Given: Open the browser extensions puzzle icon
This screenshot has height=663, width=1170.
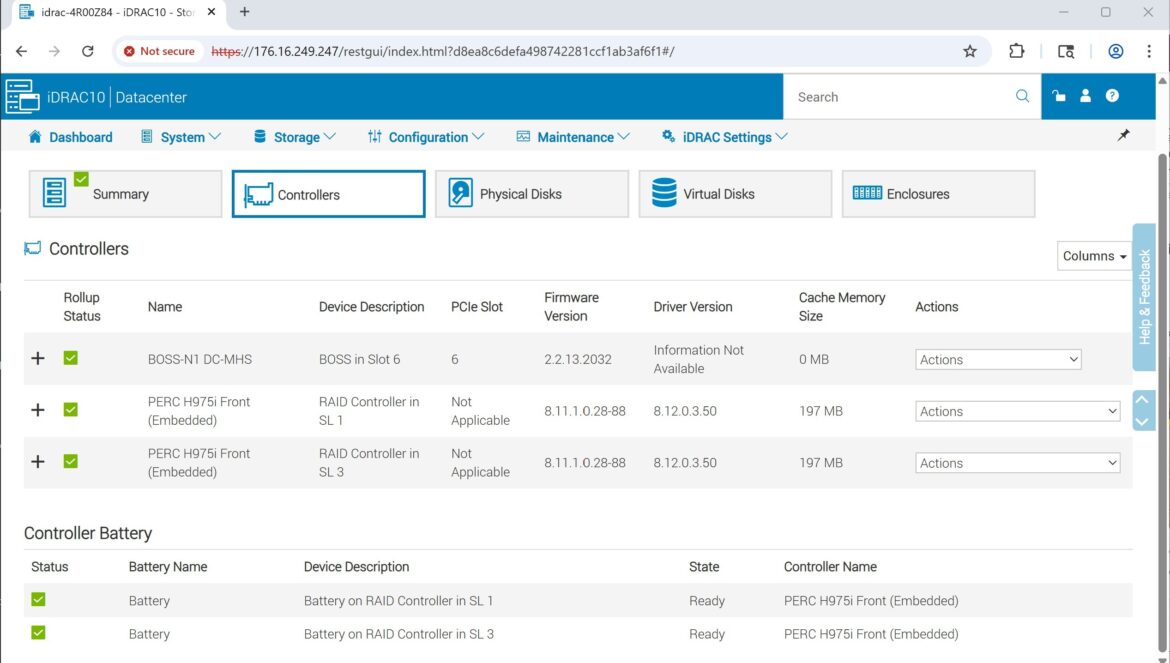Looking at the screenshot, I should [x=1017, y=51].
